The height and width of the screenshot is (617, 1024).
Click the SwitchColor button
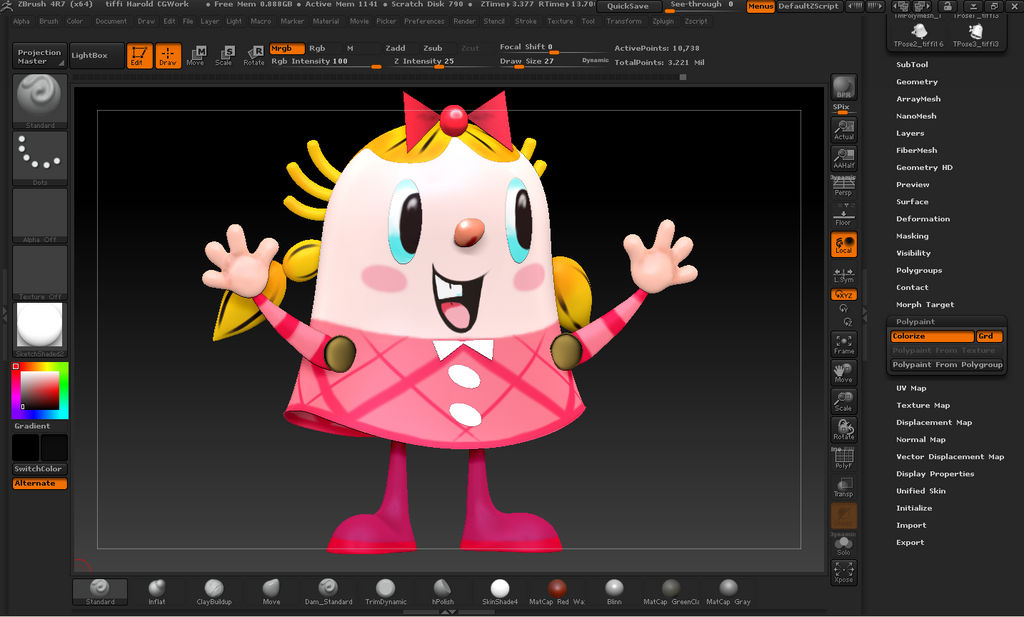[x=40, y=469]
